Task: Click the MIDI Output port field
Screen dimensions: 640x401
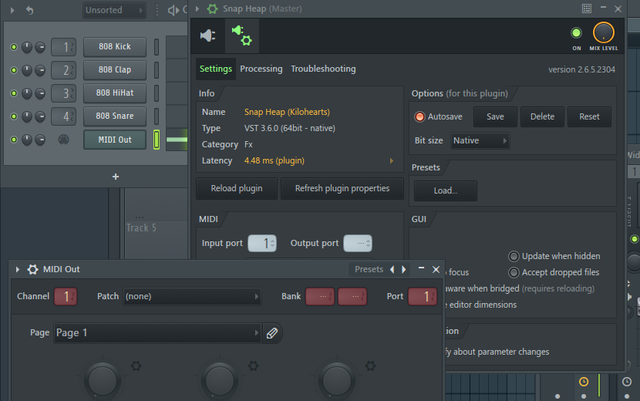Action: click(x=358, y=243)
